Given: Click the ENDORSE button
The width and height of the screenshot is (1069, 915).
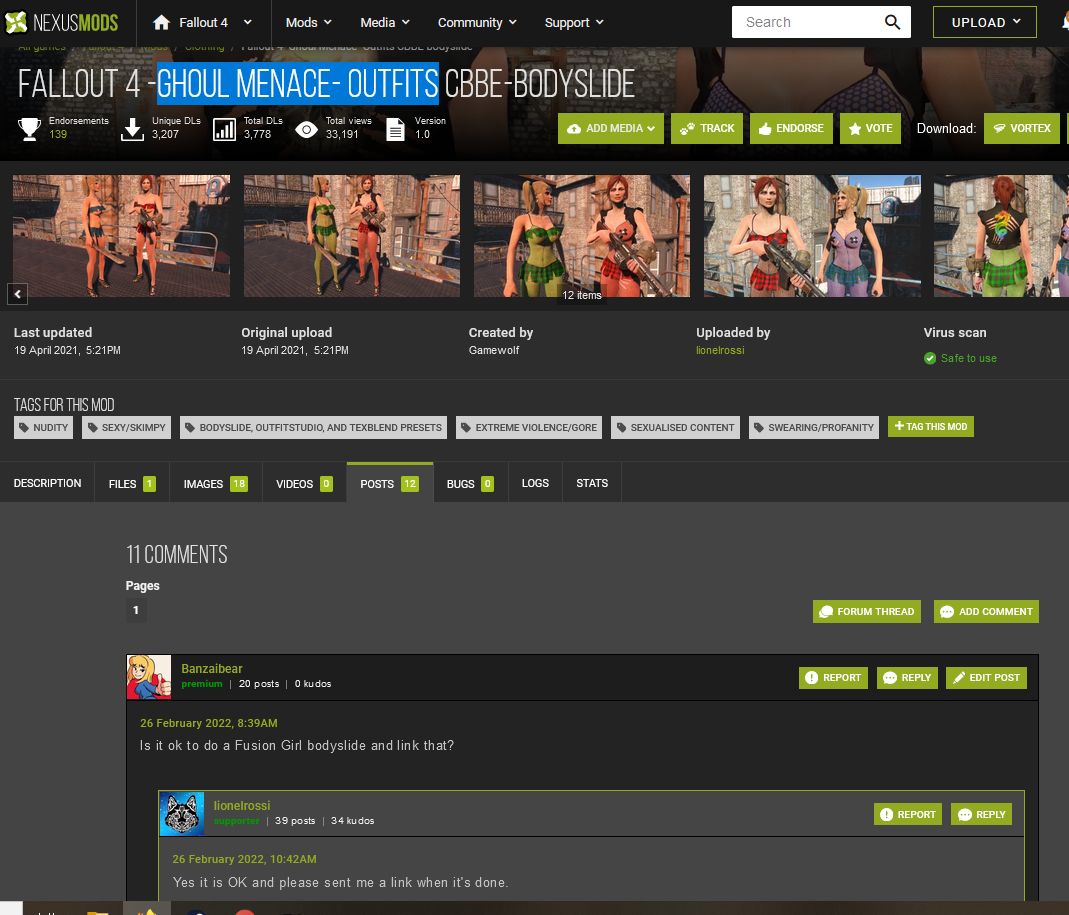Looking at the screenshot, I should pyautogui.click(x=791, y=128).
